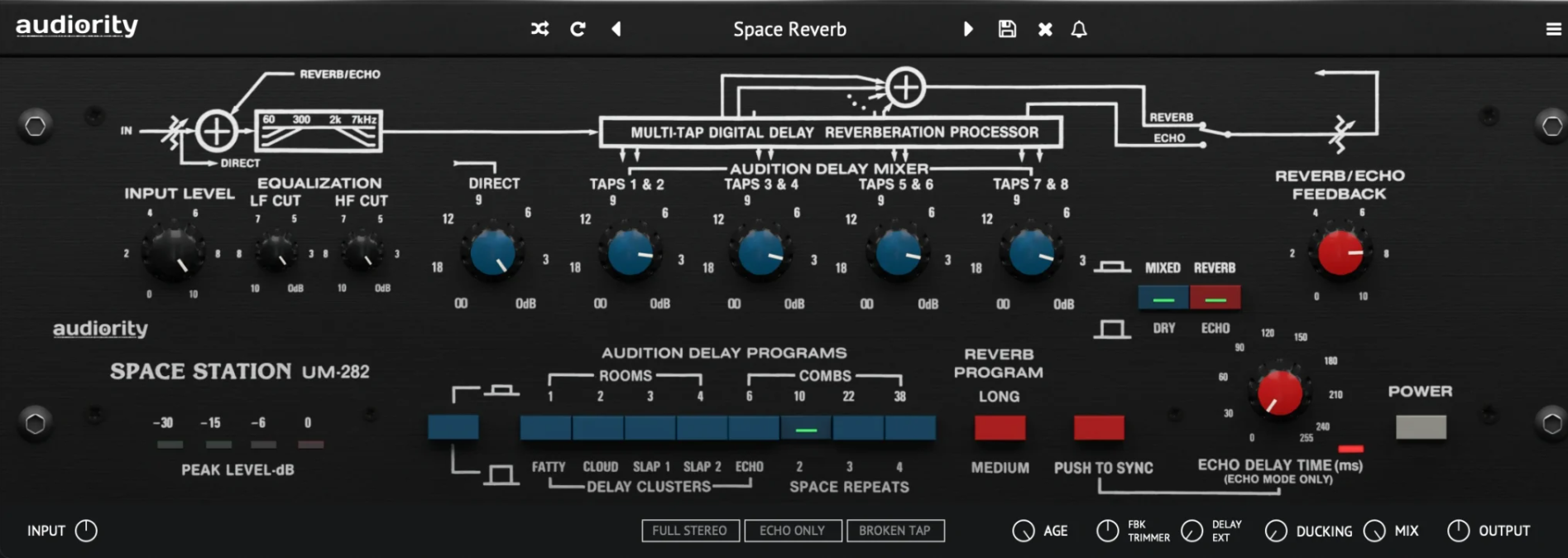Open the hamburger main menu
1568x558 pixels.
pyautogui.click(x=1553, y=29)
